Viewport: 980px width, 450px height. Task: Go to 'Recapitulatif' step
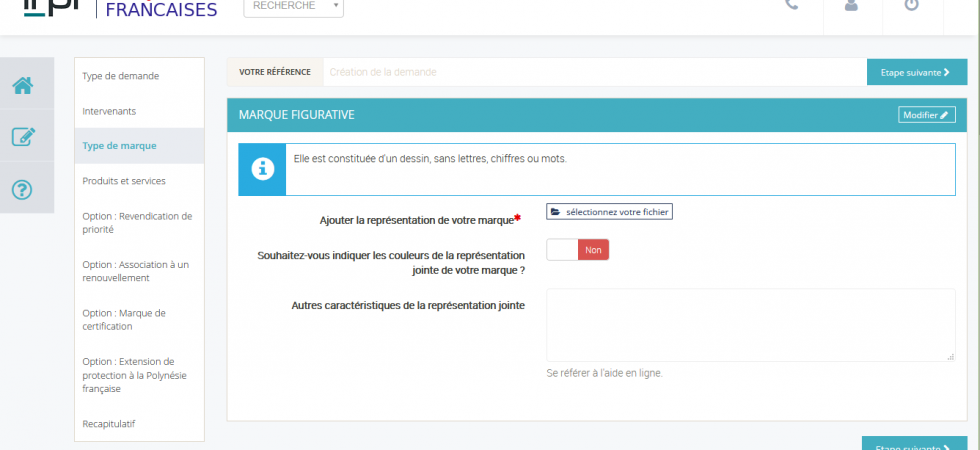click(109, 424)
